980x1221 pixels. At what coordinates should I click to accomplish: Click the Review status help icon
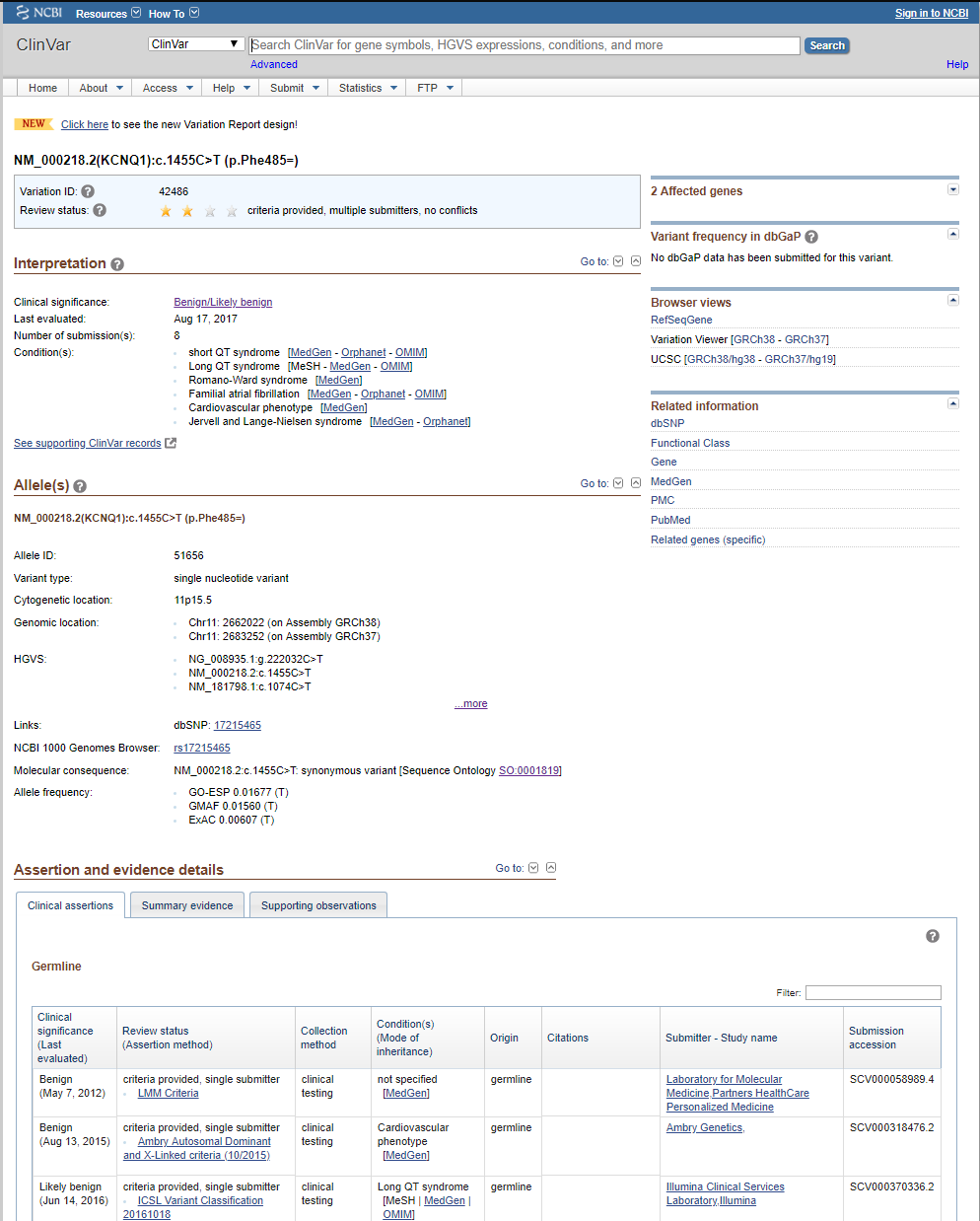(99, 209)
